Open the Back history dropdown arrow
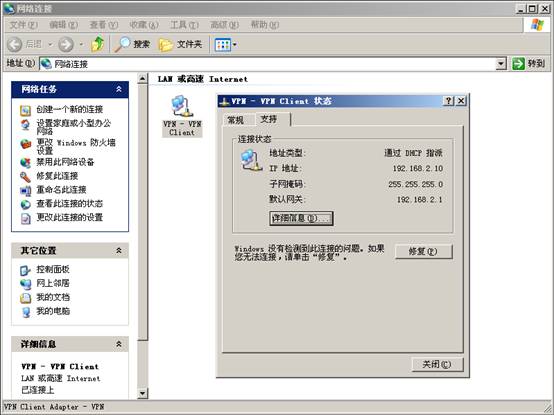Screen dimensions: 554x415 pos(50,45)
